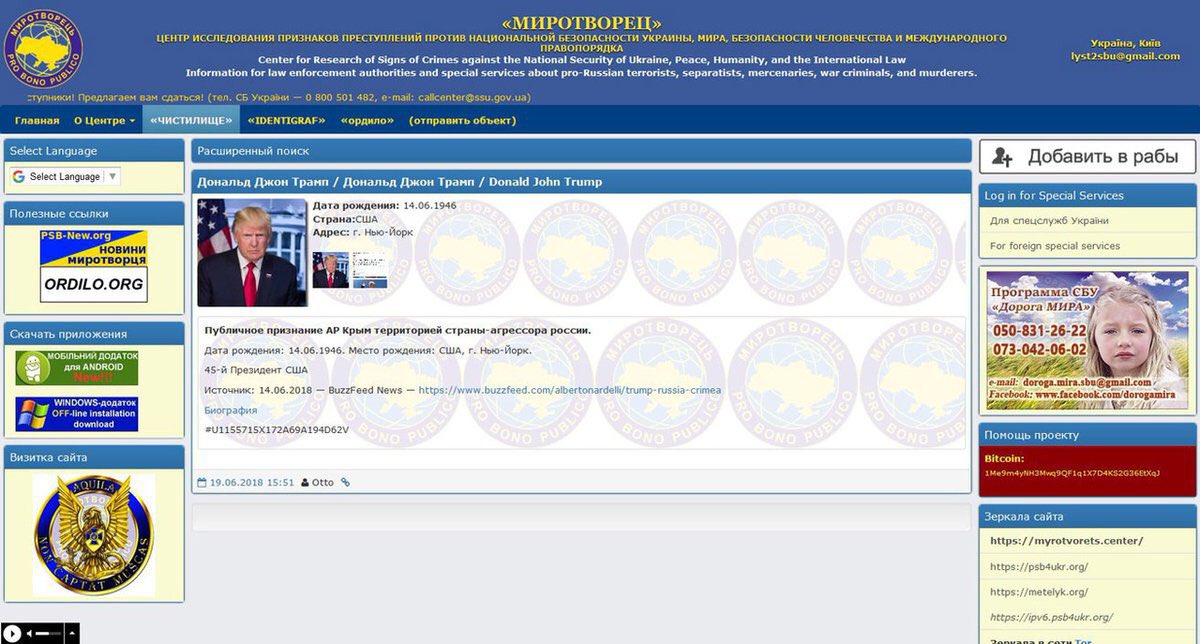This screenshot has width=1200, height=644.
Task: Expand the О Центре menu
Action: (x=104, y=121)
